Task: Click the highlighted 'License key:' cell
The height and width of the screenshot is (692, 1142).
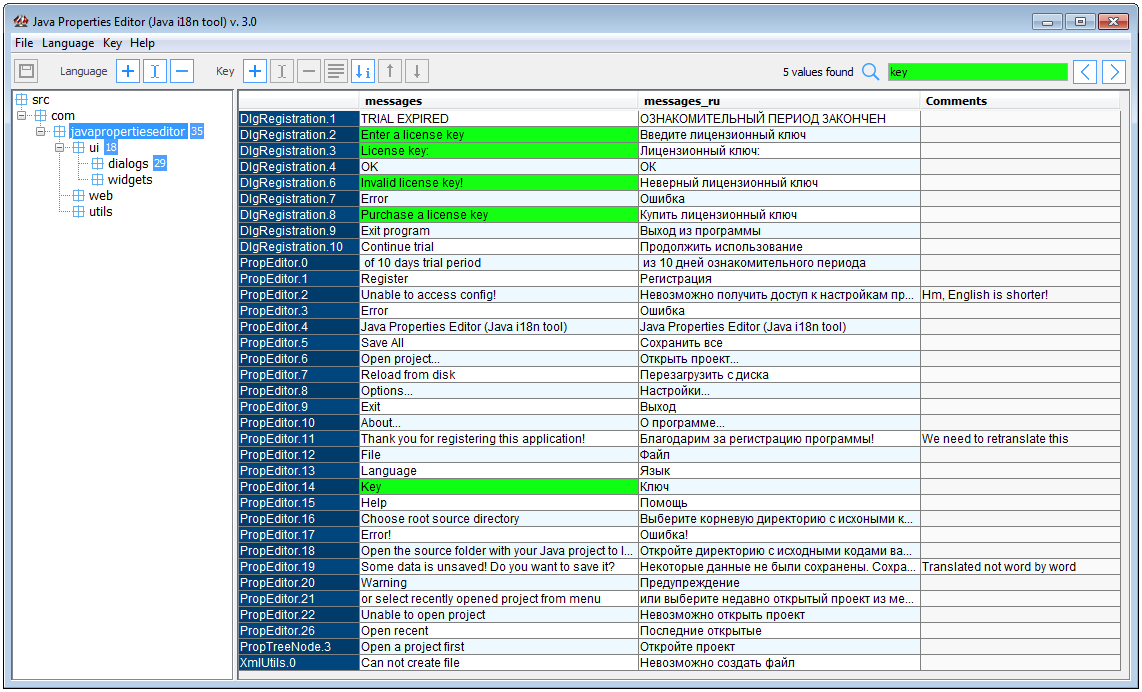Action: tap(499, 151)
